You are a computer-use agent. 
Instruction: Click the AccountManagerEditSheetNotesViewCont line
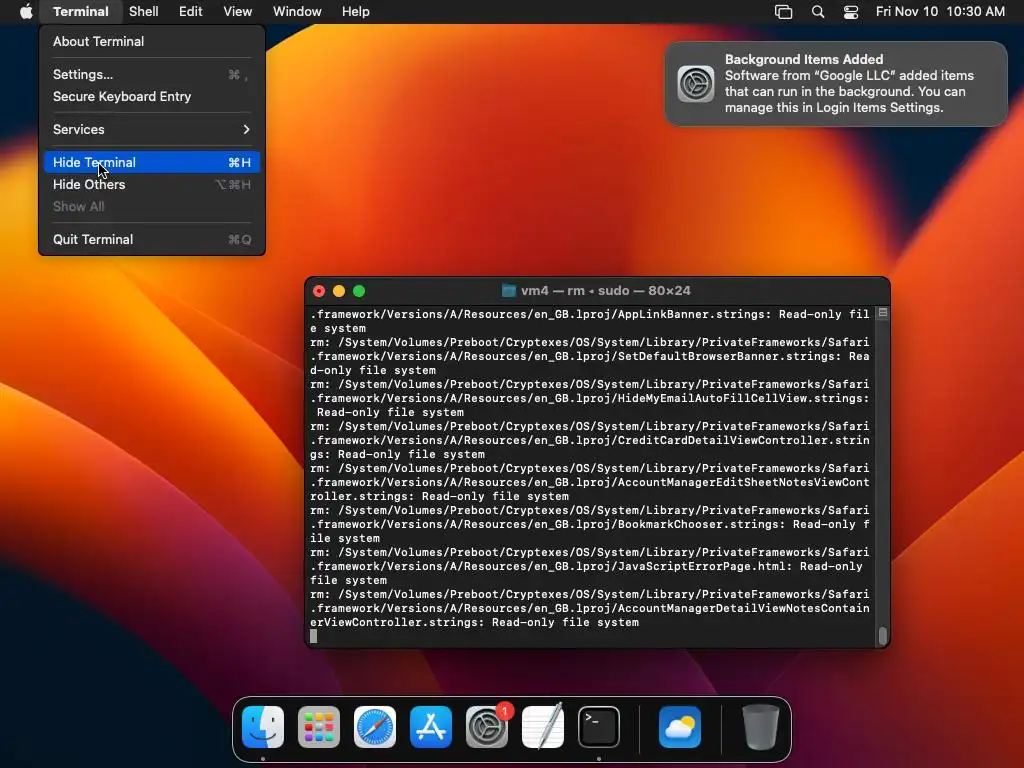(590, 483)
